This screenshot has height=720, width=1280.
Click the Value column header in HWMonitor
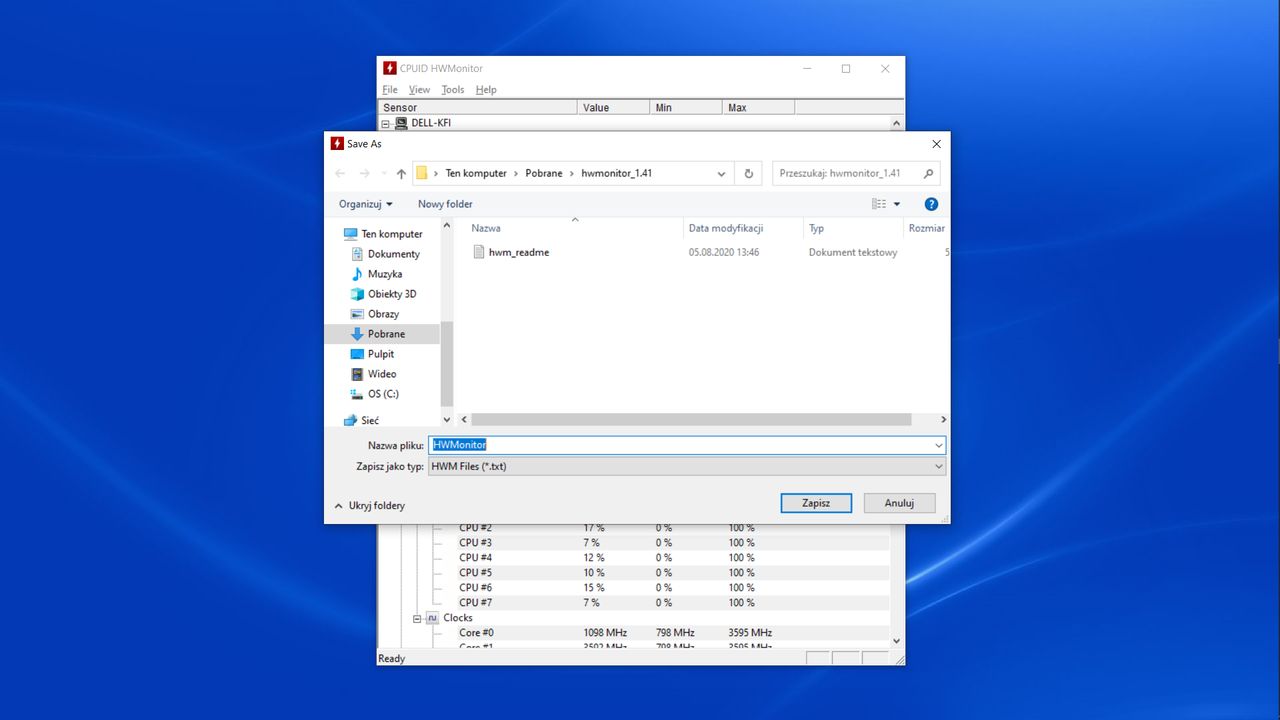pyautogui.click(x=613, y=107)
